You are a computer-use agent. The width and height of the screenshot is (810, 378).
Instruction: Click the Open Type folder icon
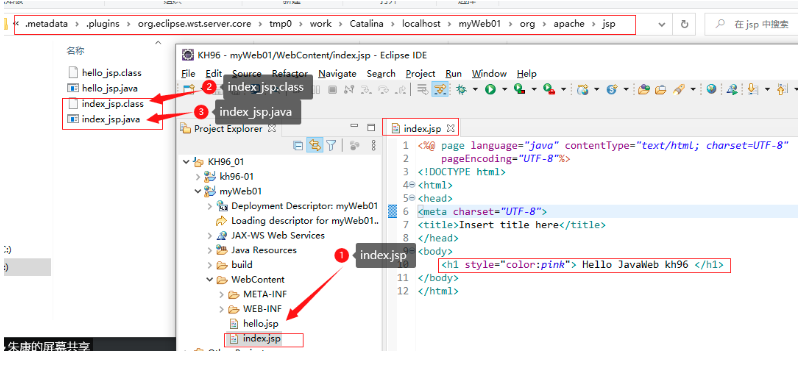pos(644,89)
